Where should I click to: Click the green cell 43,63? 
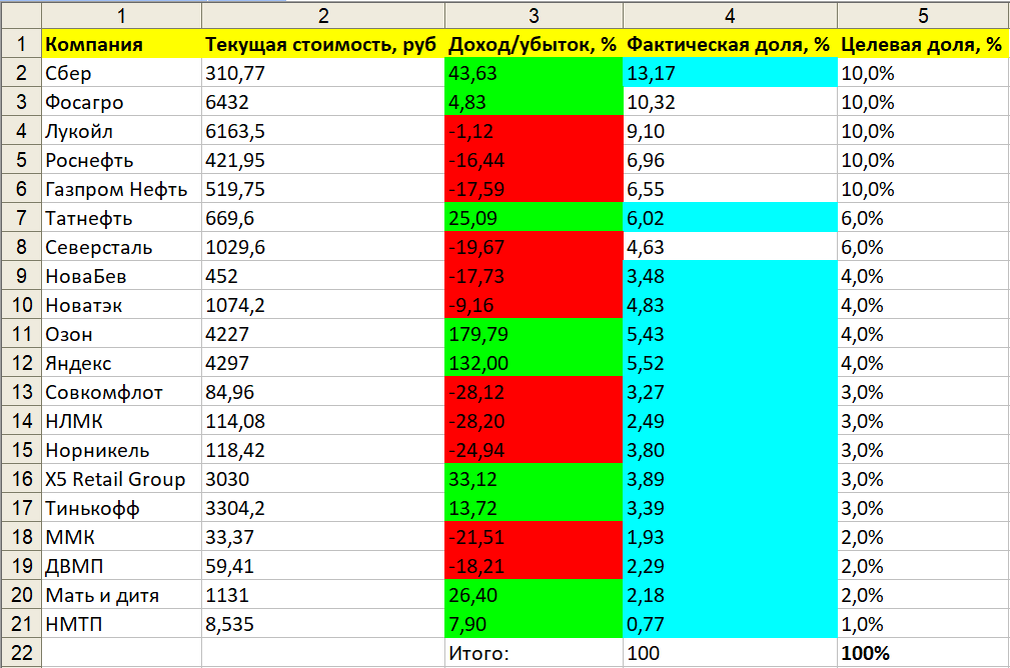pyautogui.click(x=533, y=73)
